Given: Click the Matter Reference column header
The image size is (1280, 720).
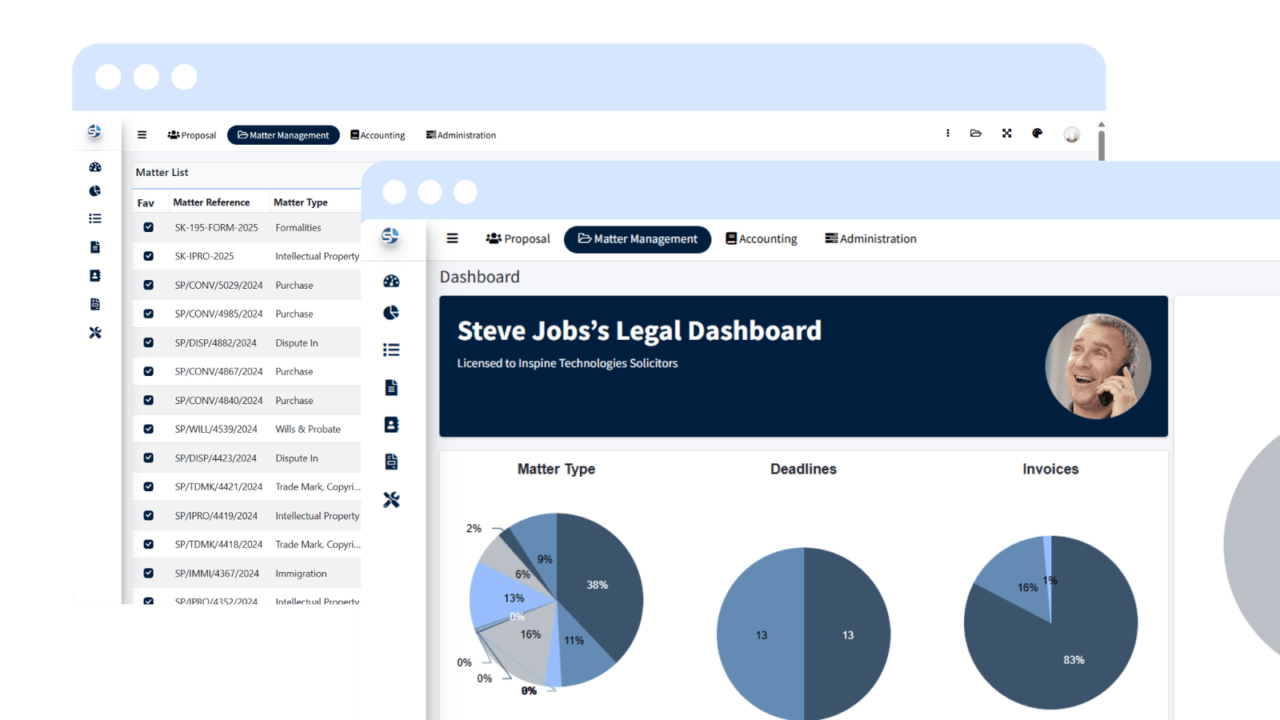Looking at the screenshot, I should pos(211,202).
